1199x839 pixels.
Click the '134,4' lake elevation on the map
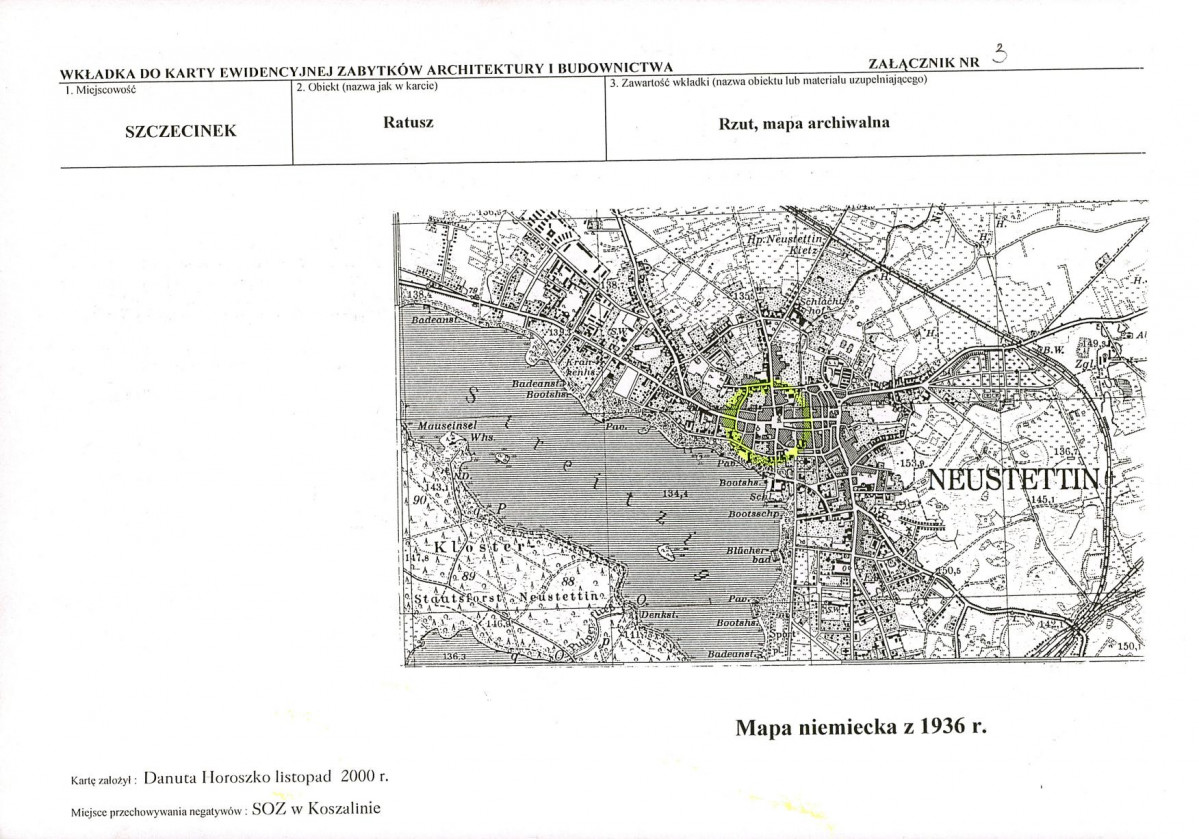point(676,494)
